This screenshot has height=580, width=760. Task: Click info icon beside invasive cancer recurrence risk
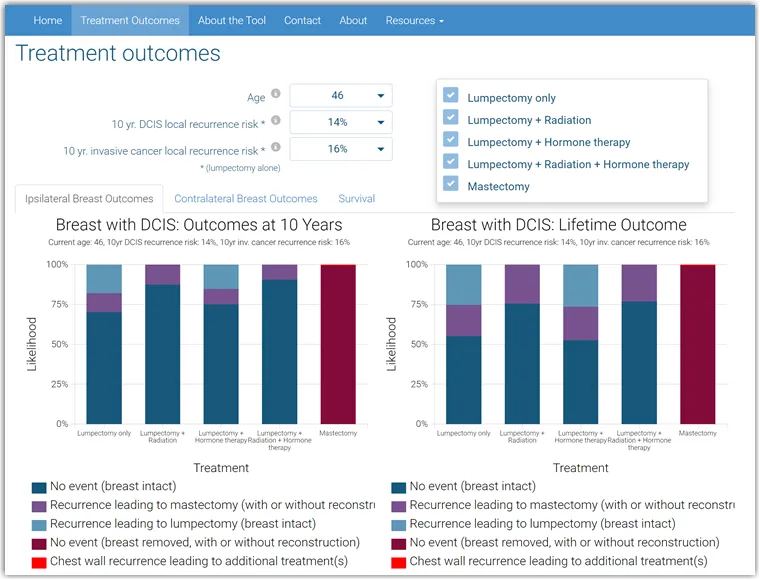point(276,147)
